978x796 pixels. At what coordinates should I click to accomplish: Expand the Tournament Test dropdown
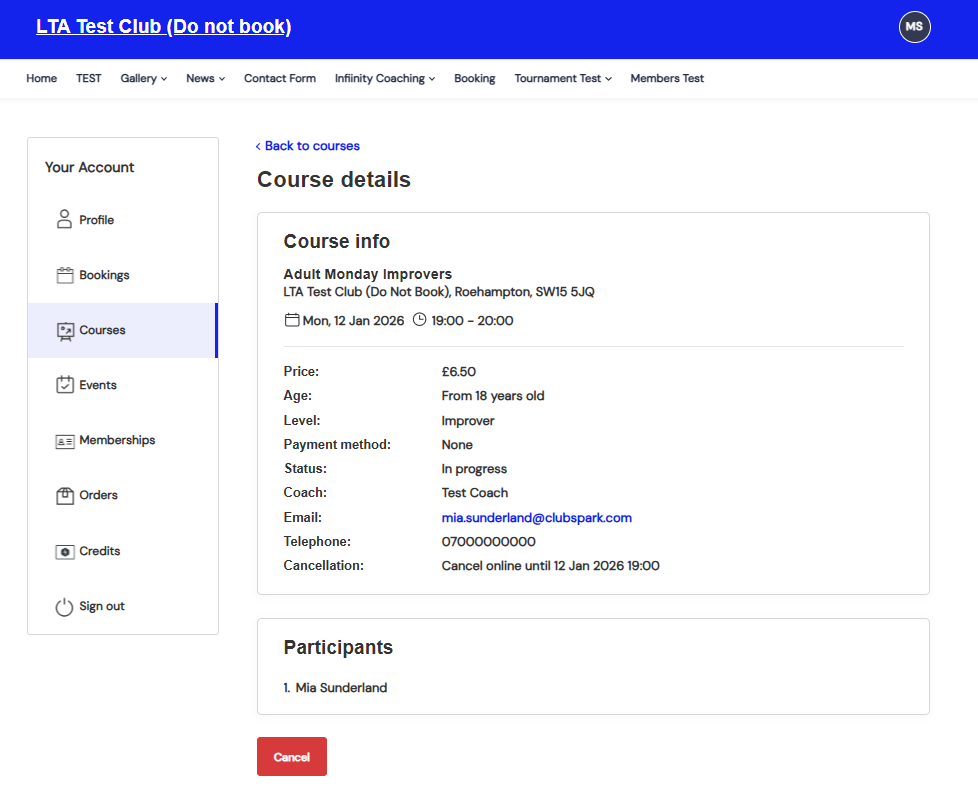pyautogui.click(x=563, y=79)
